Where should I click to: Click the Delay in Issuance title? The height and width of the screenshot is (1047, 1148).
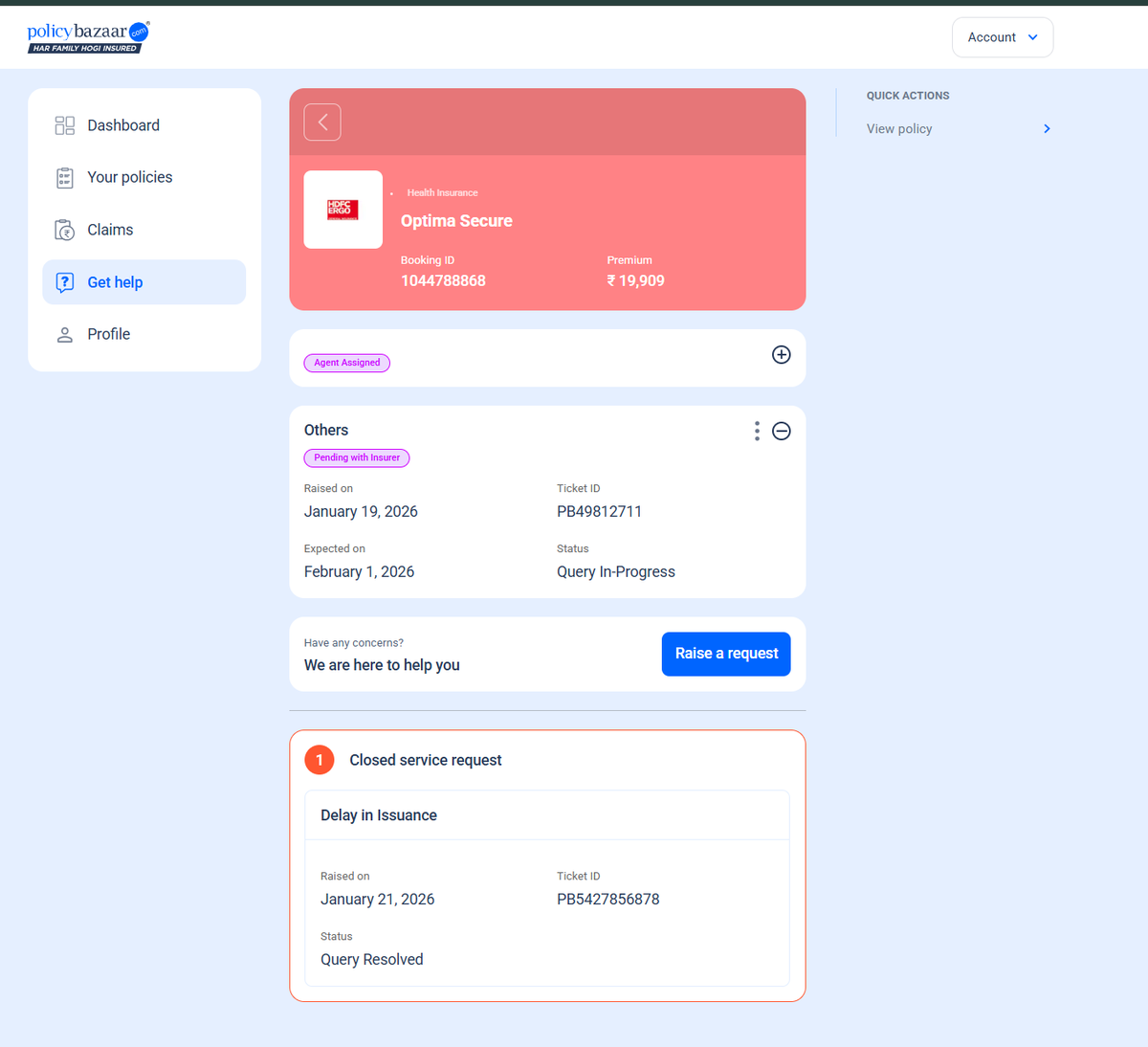tap(379, 815)
